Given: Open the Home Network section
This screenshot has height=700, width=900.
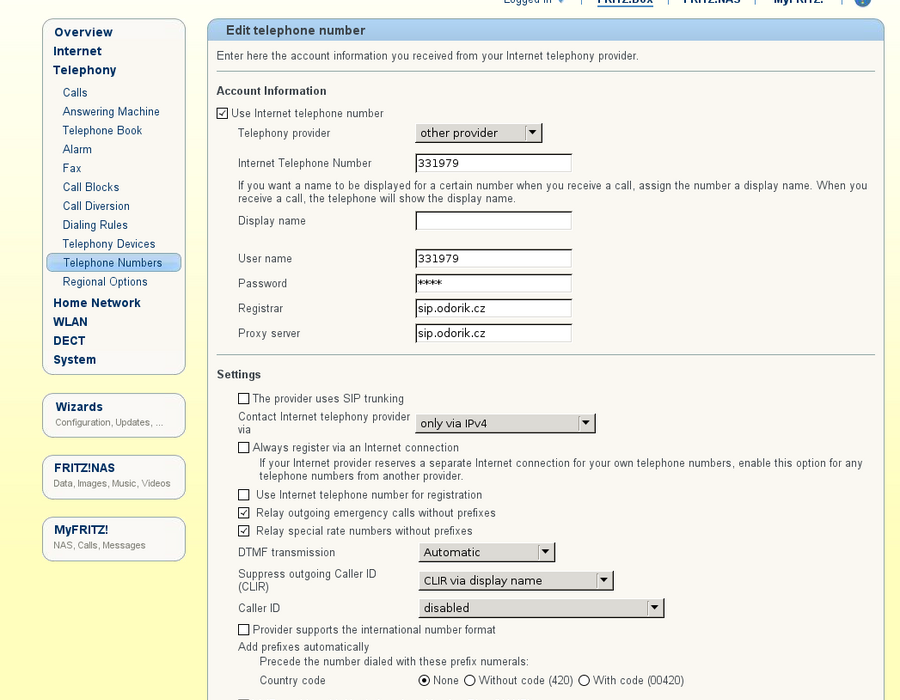Looking at the screenshot, I should 97,303.
